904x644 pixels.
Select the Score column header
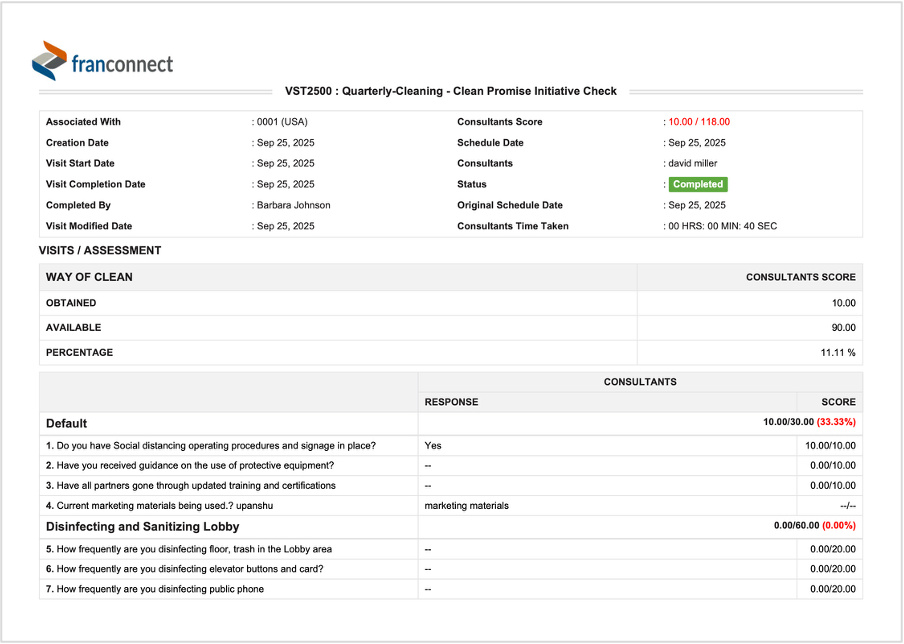click(x=838, y=402)
